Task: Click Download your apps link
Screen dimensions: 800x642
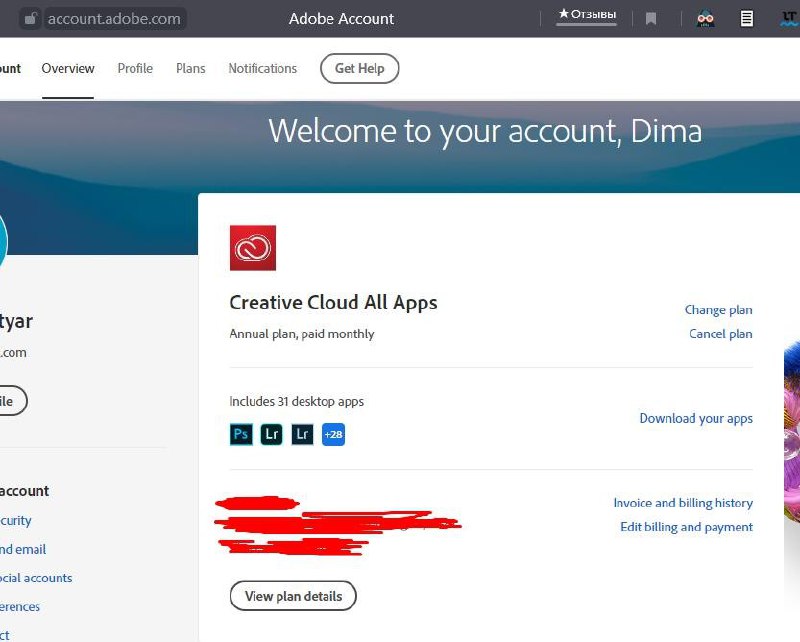Action: pyautogui.click(x=696, y=418)
